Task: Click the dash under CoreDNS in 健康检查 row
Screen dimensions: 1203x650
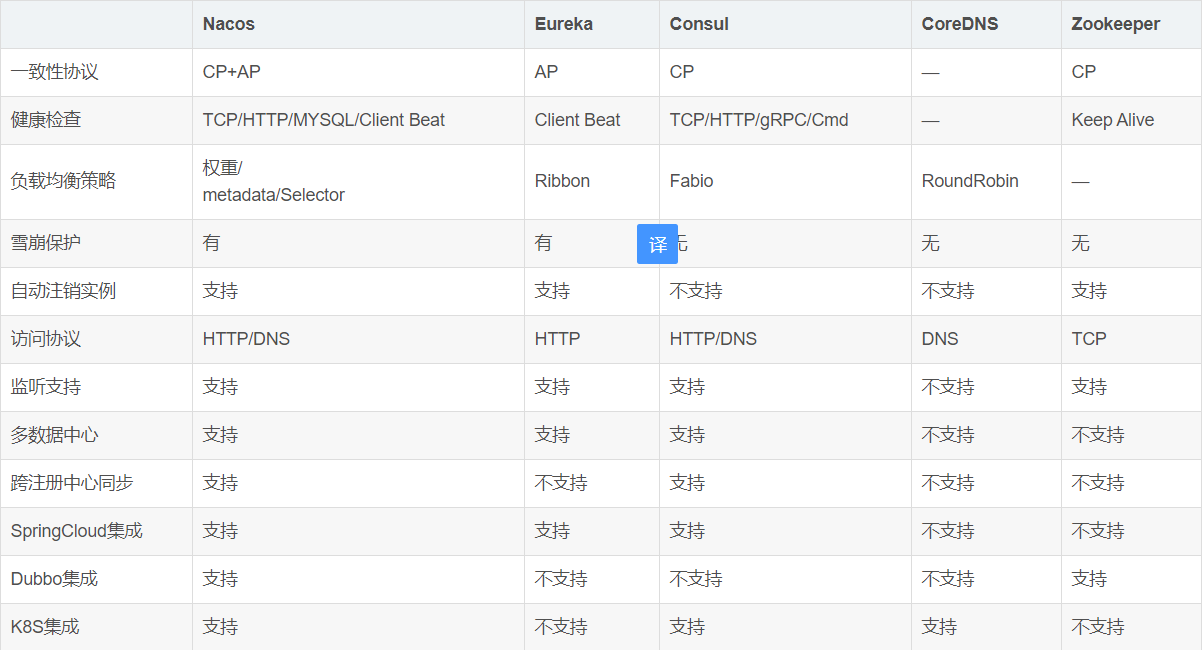Action: [931, 121]
